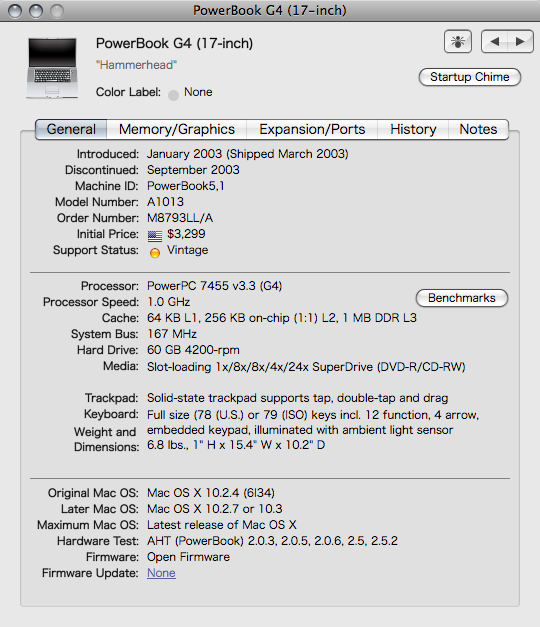Switch to the Expansion/Ports tab

312,129
